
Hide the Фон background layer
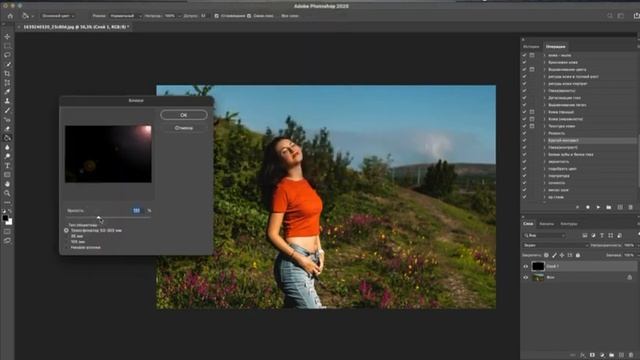pos(526,278)
